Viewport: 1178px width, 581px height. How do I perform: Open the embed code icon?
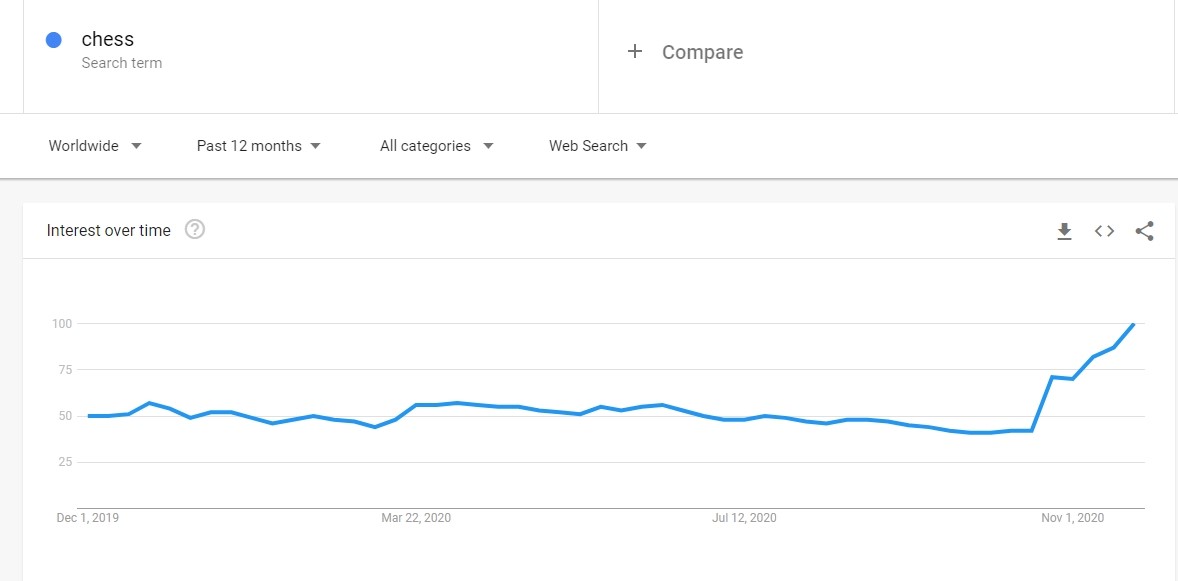(x=1104, y=231)
